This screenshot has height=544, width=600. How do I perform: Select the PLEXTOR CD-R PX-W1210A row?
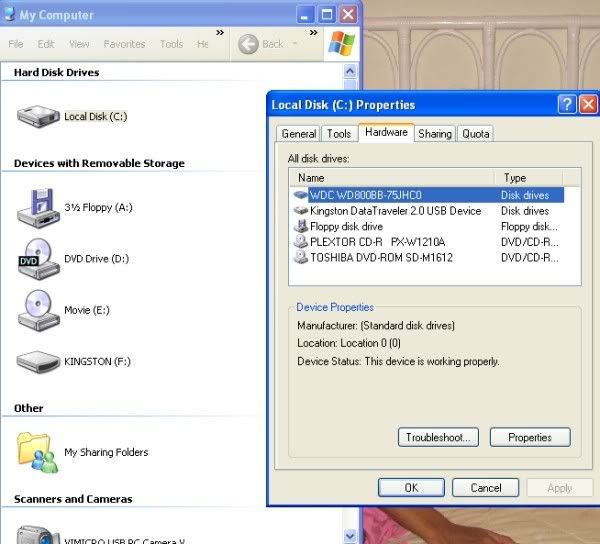(428, 242)
